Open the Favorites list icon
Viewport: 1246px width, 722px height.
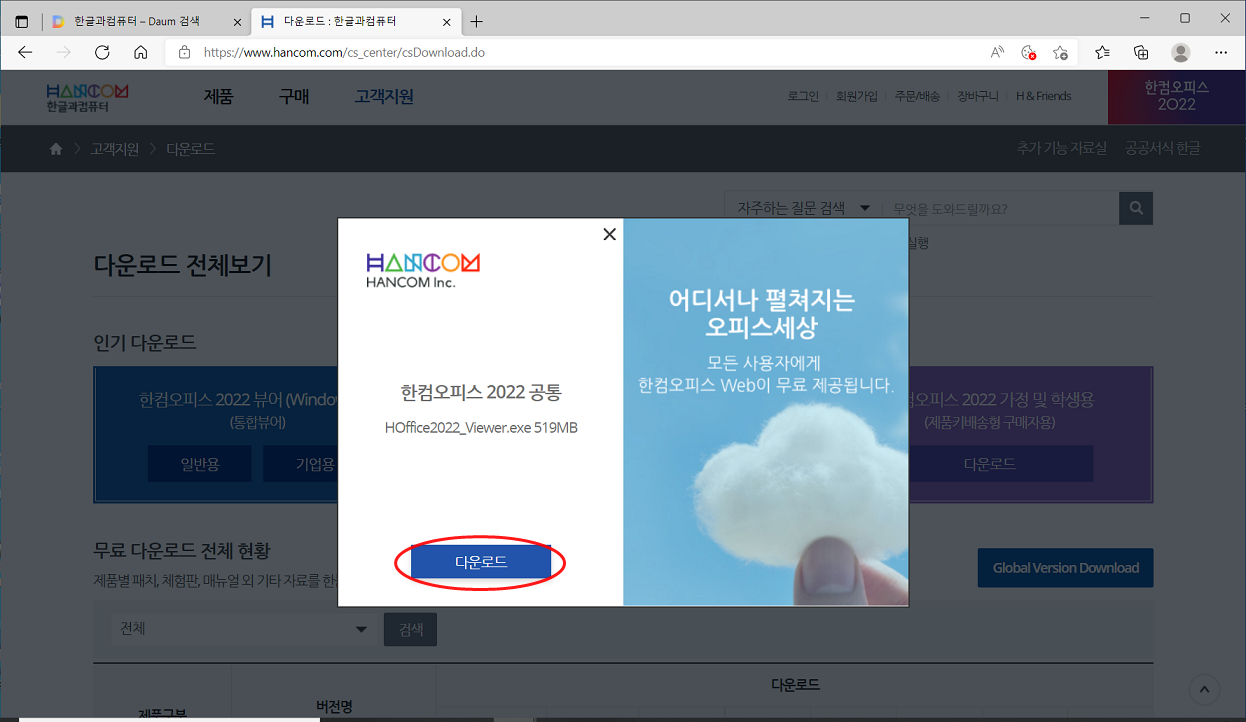1102,52
